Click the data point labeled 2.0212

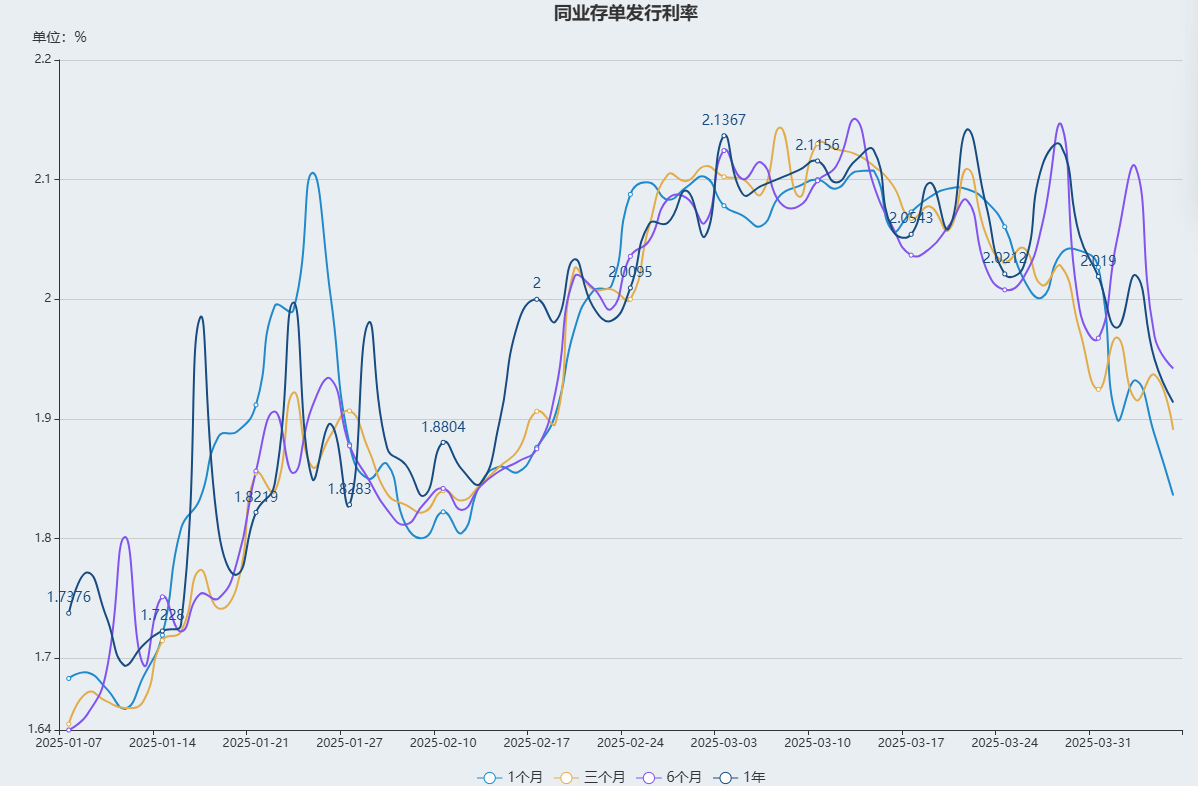tap(1005, 274)
